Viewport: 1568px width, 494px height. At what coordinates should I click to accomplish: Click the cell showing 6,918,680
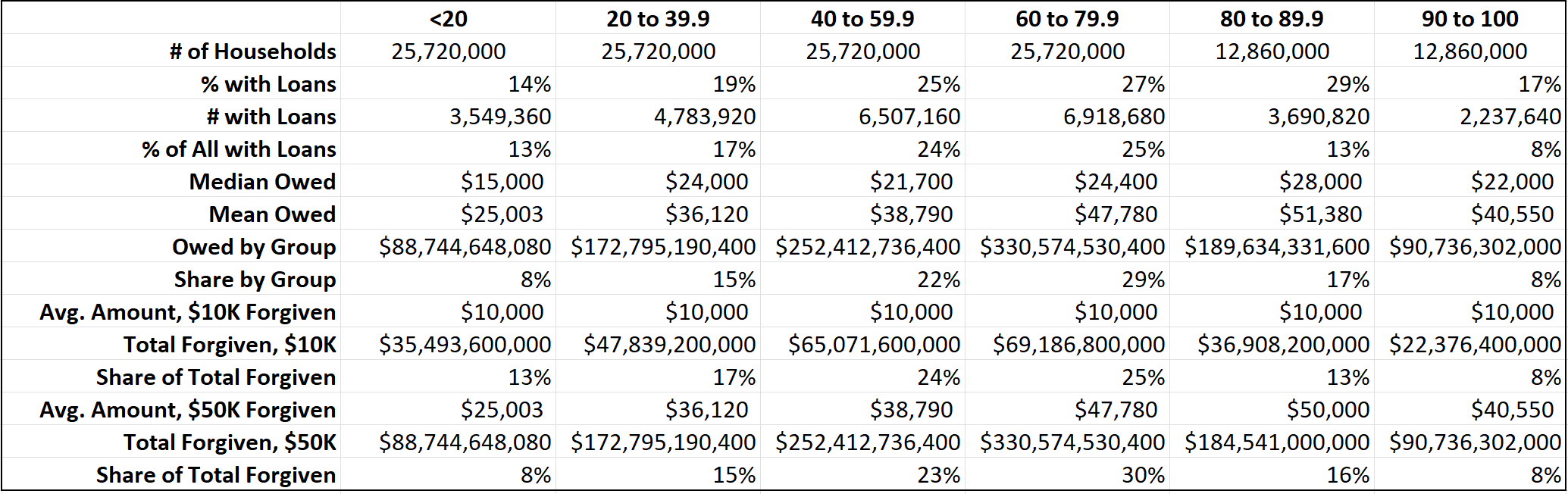[x=1114, y=117]
